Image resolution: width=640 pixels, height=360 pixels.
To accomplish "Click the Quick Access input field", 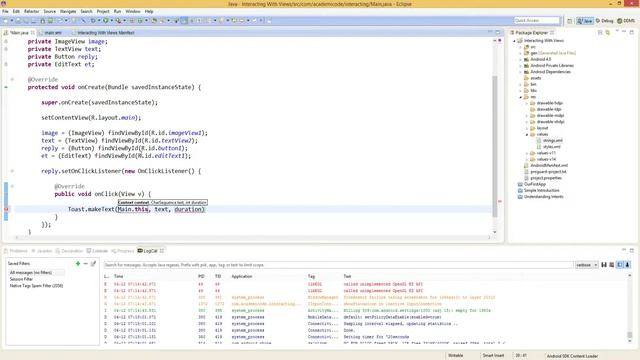I will click(537, 20).
